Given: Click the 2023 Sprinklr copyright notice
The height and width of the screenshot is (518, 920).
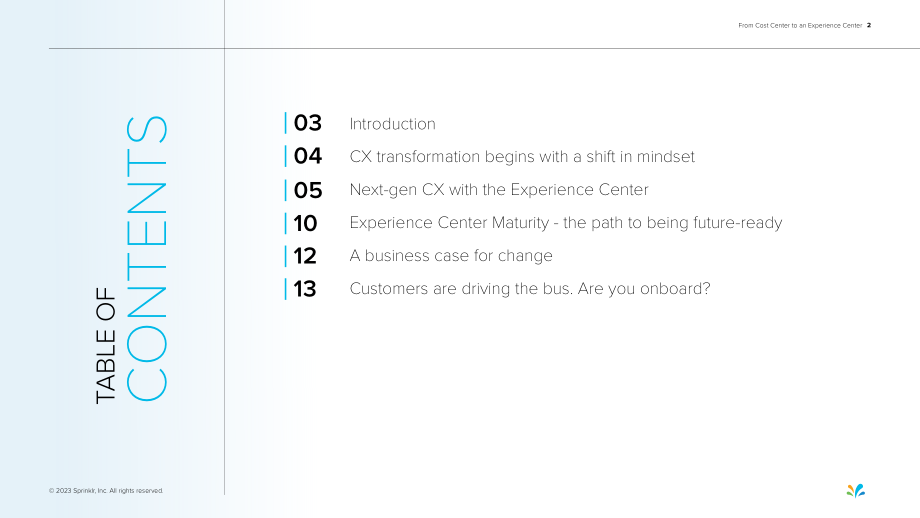Looking at the screenshot, I should pos(106,490).
